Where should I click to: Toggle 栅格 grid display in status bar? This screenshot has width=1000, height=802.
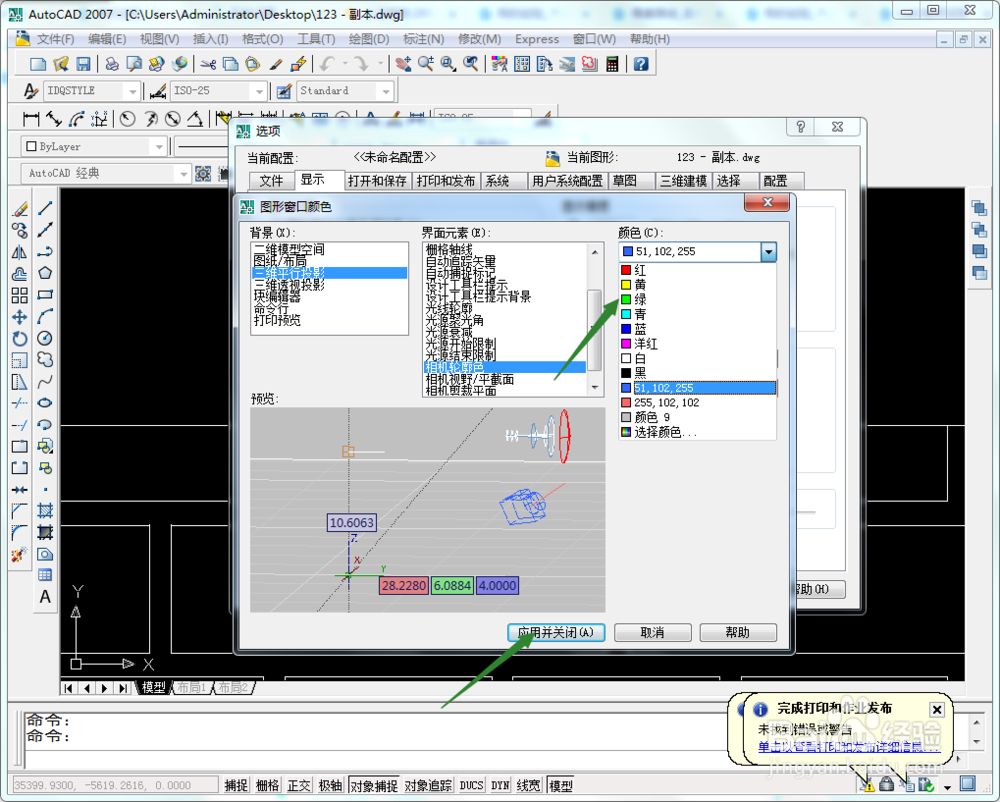[x=267, y=785]
